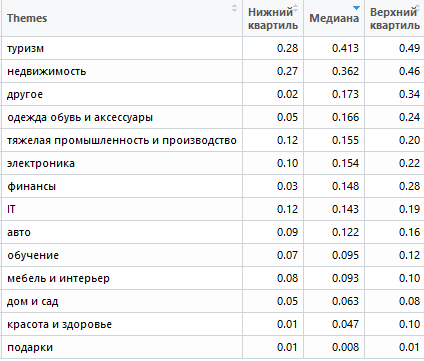Image resolution: width=424 pixels, height=361 pixels.
Task: Click sort arrows on Нижний квартиль header
Action: tap(295, 8)
